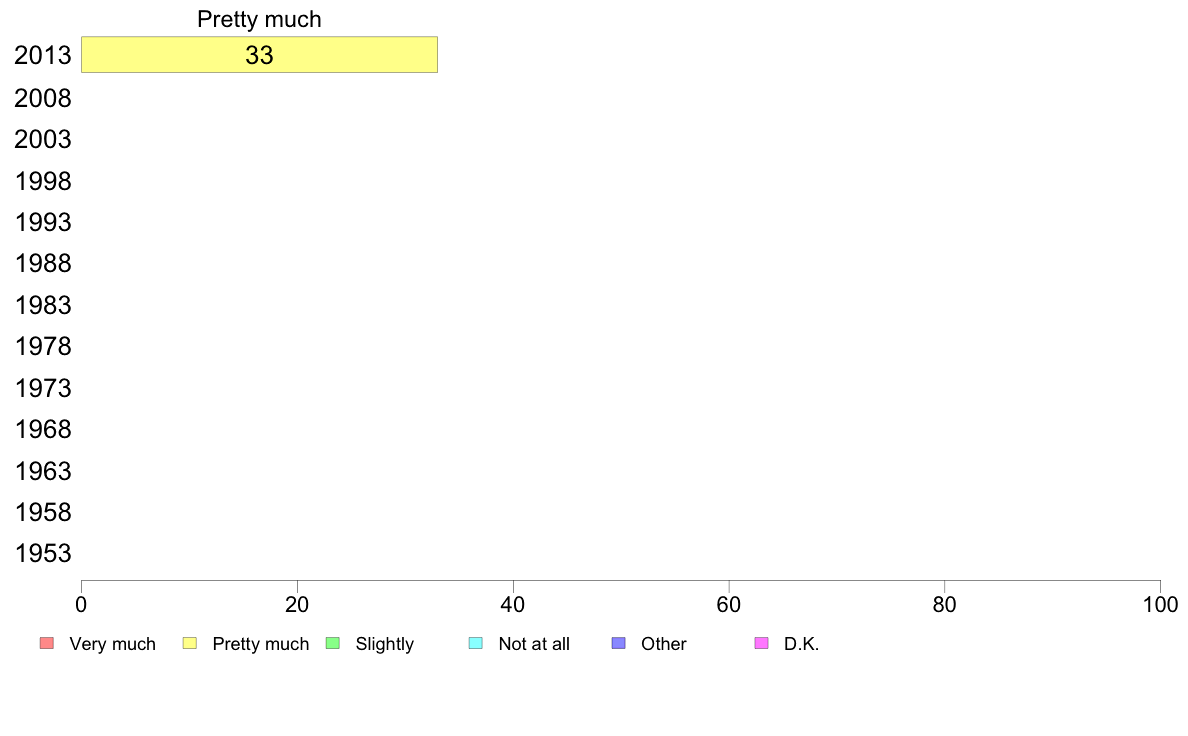
Task: Click the Not at all legend text
Action: (x=533, y=644)
